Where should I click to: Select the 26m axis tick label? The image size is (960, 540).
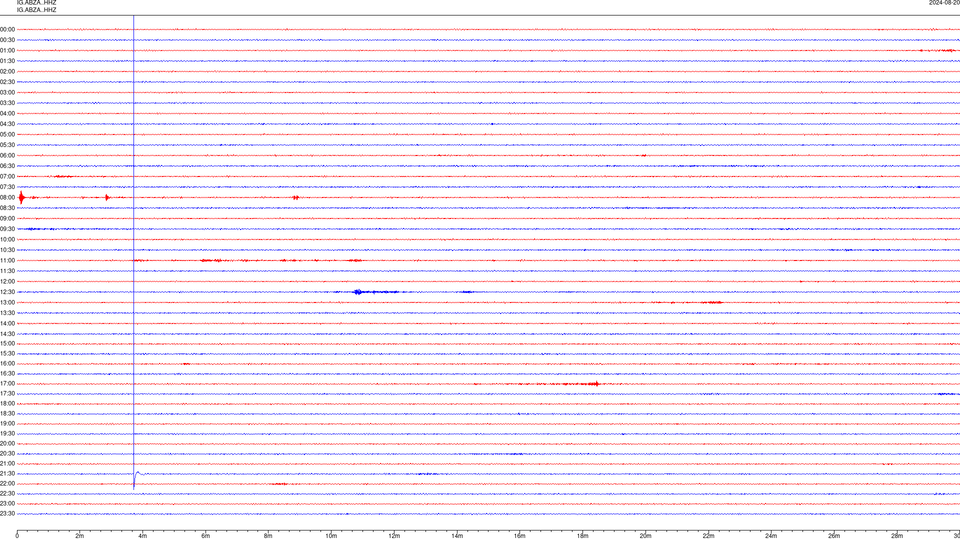pyautogui.click(x=834, y=536)
